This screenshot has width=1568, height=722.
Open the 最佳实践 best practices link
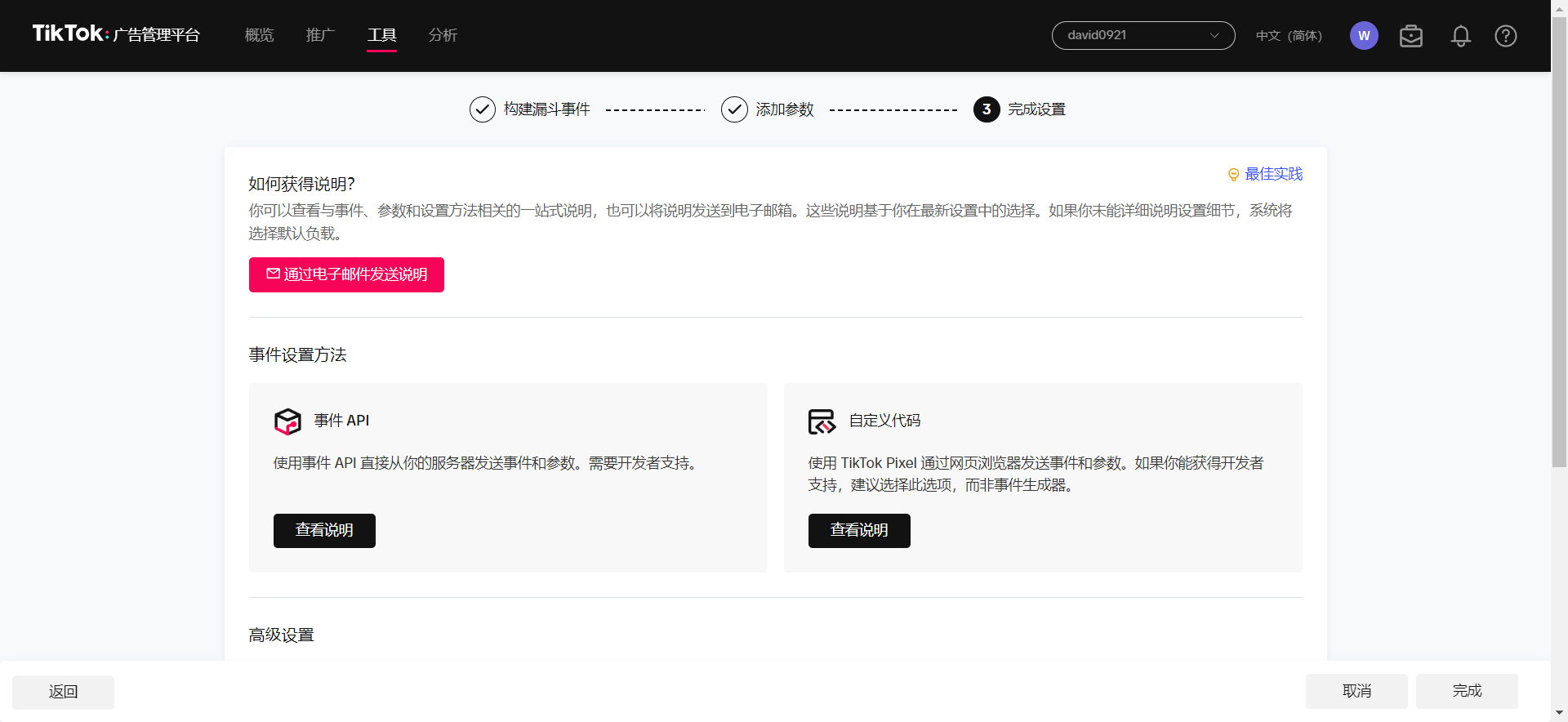(1273, 174)
